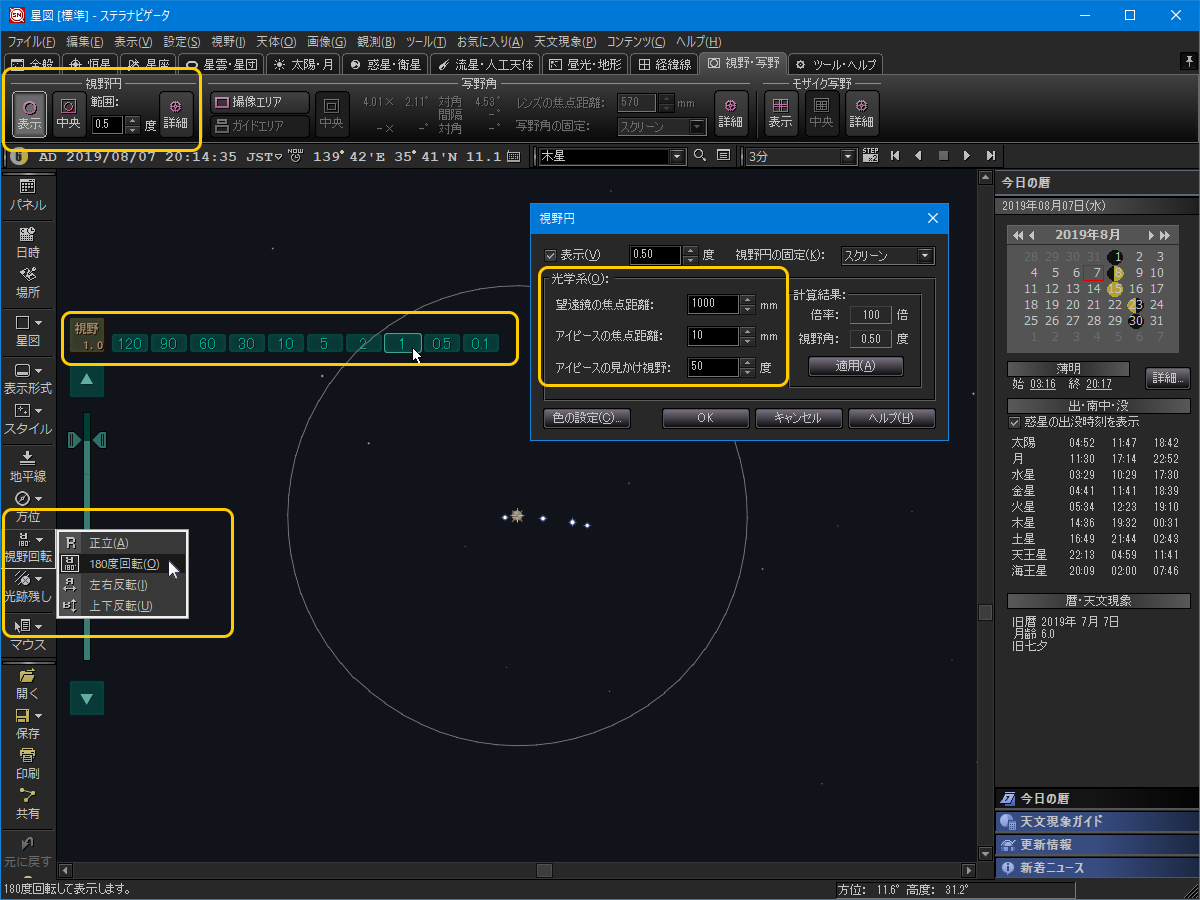Open the 木星 object search dropdown
The height and width of the screenshot is (900, 1200).
point(677,156)
